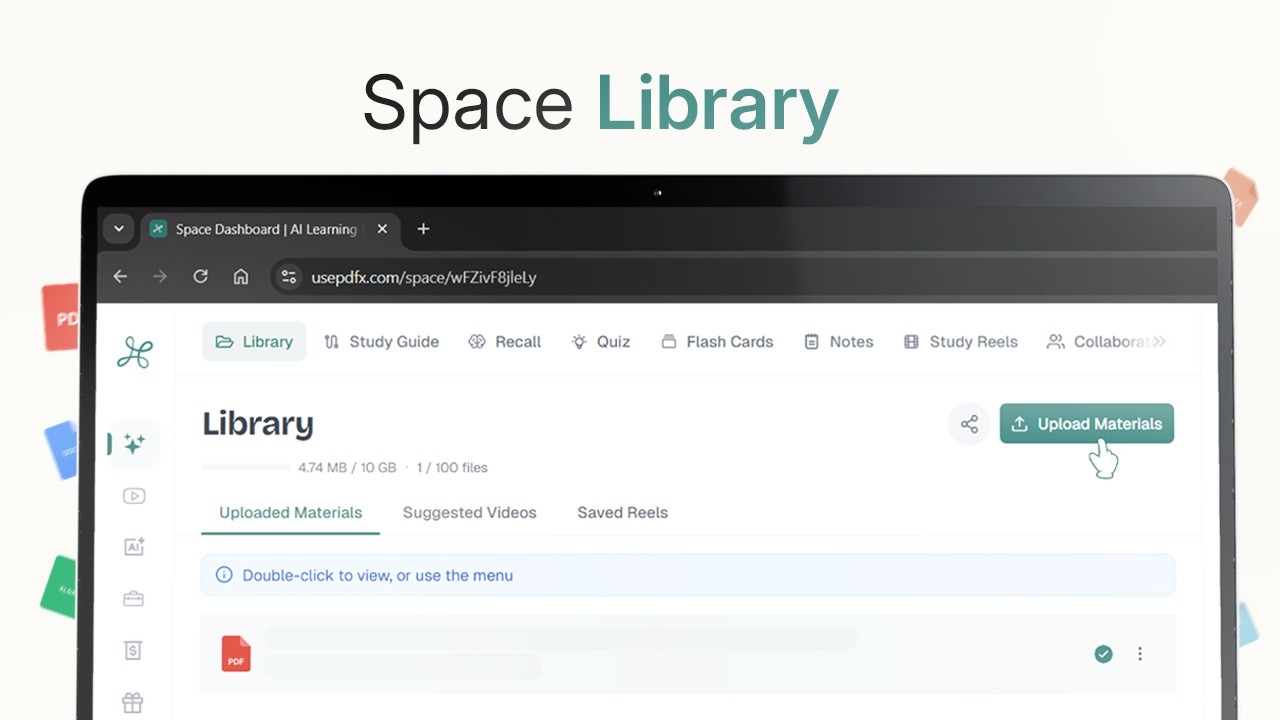Screen dimensions: 1280x720
Task: Switch to Notes tab
Action: pyautogui.click(x=838, y=341)
